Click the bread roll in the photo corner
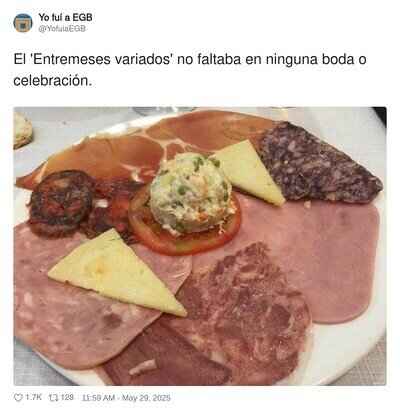 click(x=22, y=128)
